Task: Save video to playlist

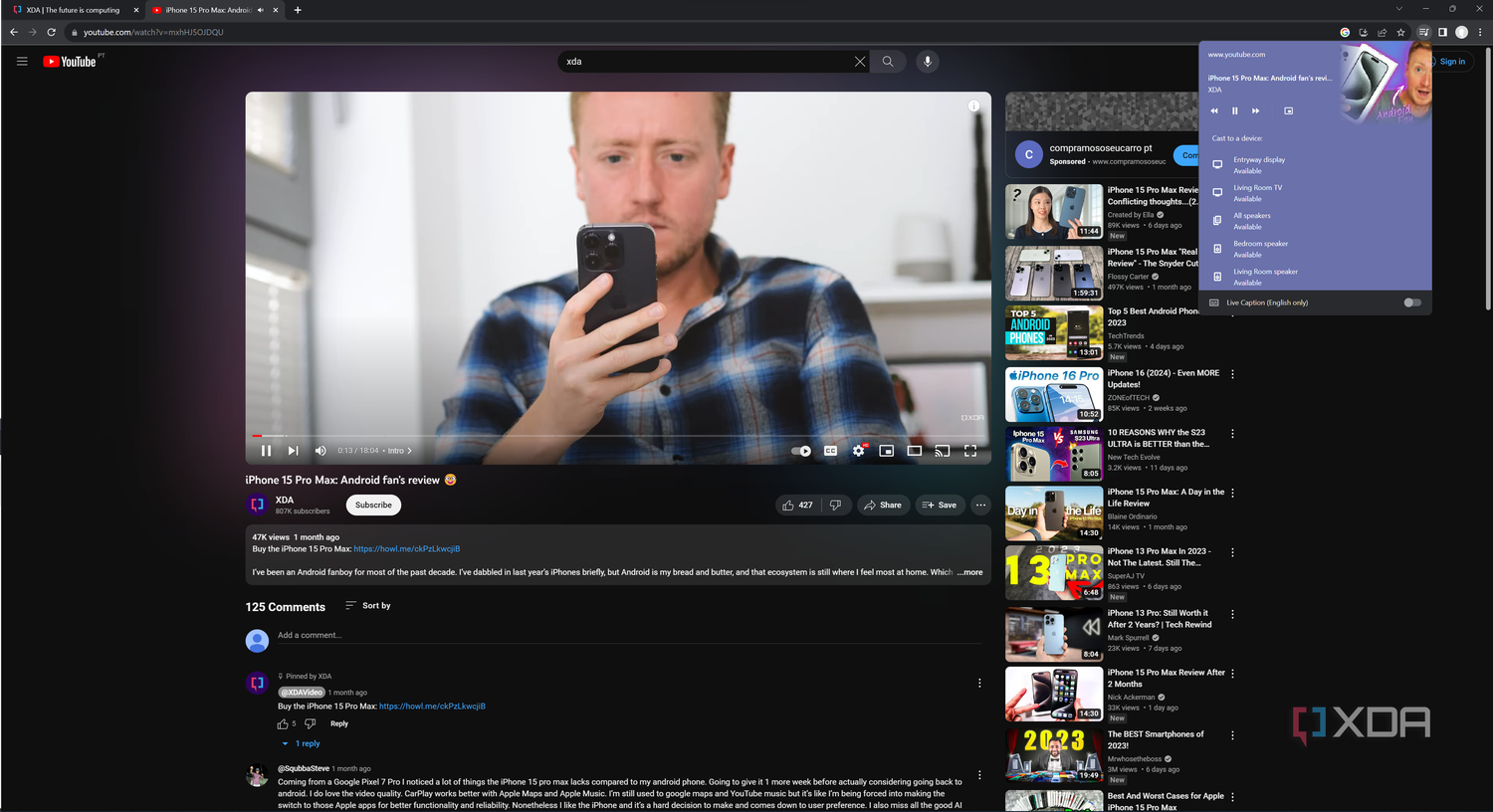Action: click(x=940, y=506)
